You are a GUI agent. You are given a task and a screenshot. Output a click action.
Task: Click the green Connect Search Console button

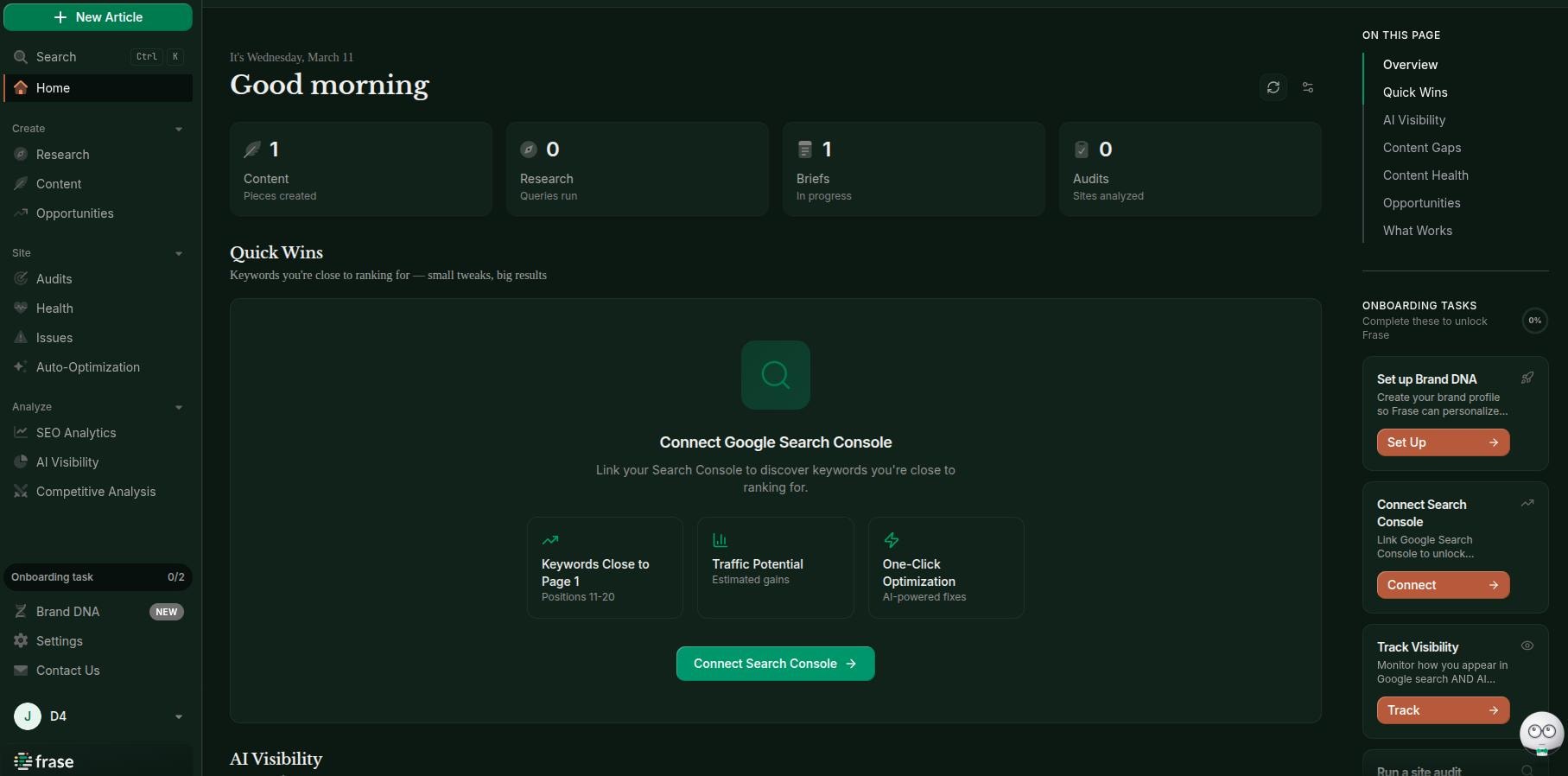[x=776, y=664]
